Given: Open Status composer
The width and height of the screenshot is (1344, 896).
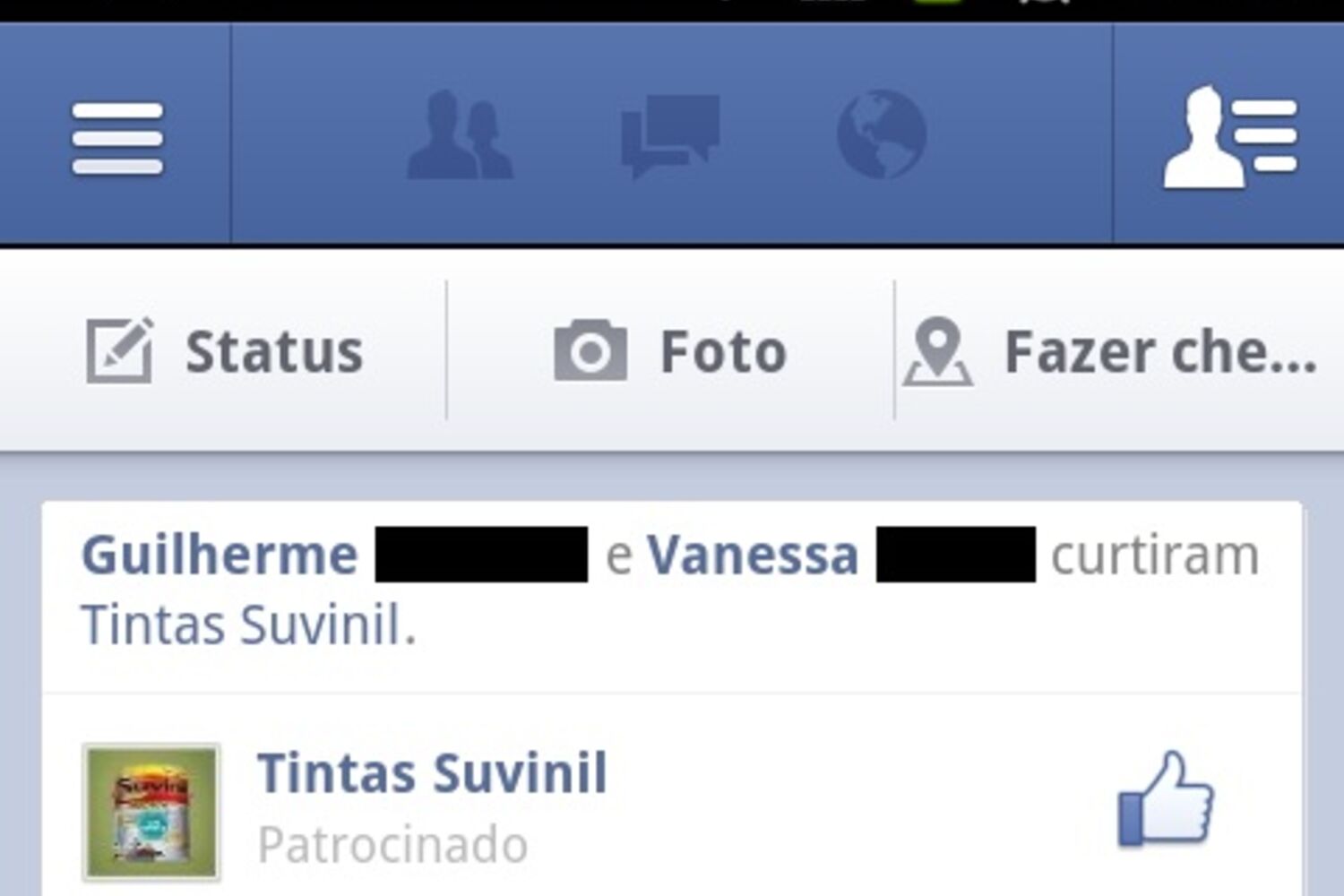Looking at the screenshot, I should coord(223,350).
